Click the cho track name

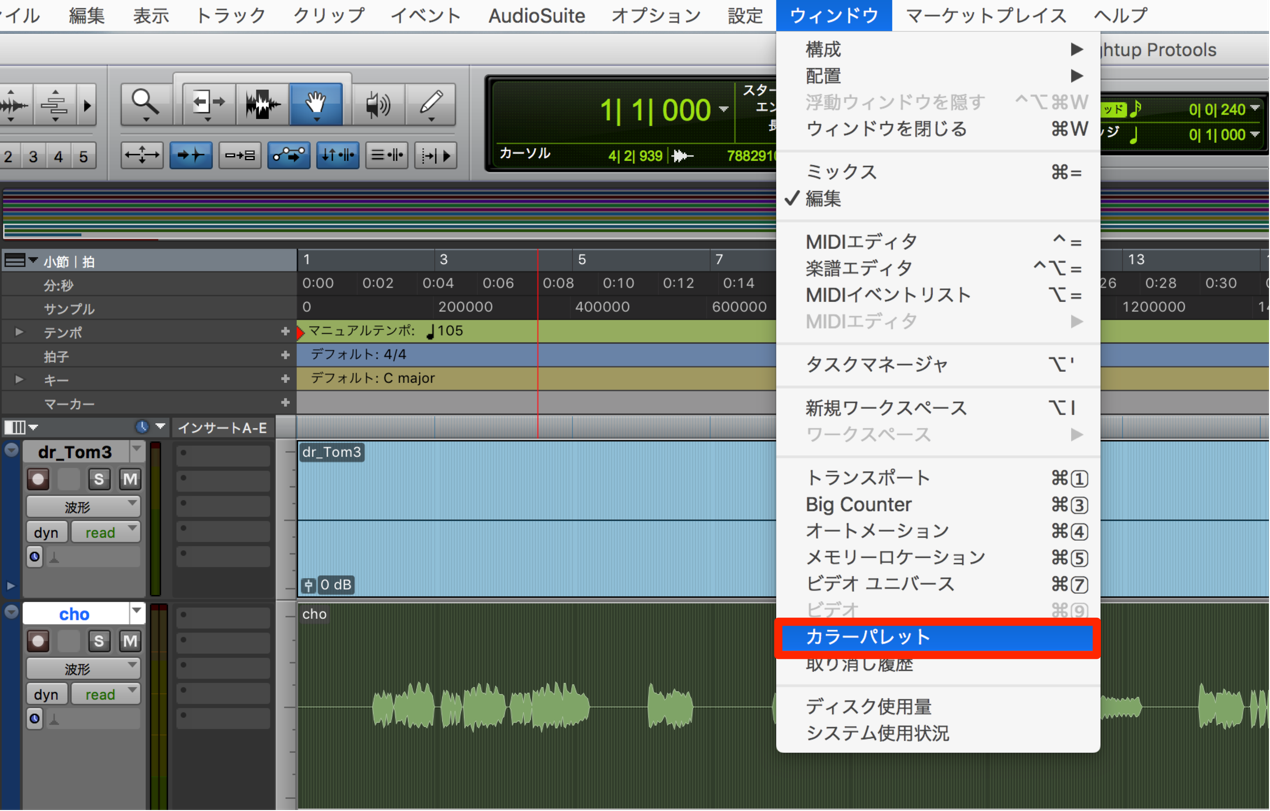click(74, 613)
